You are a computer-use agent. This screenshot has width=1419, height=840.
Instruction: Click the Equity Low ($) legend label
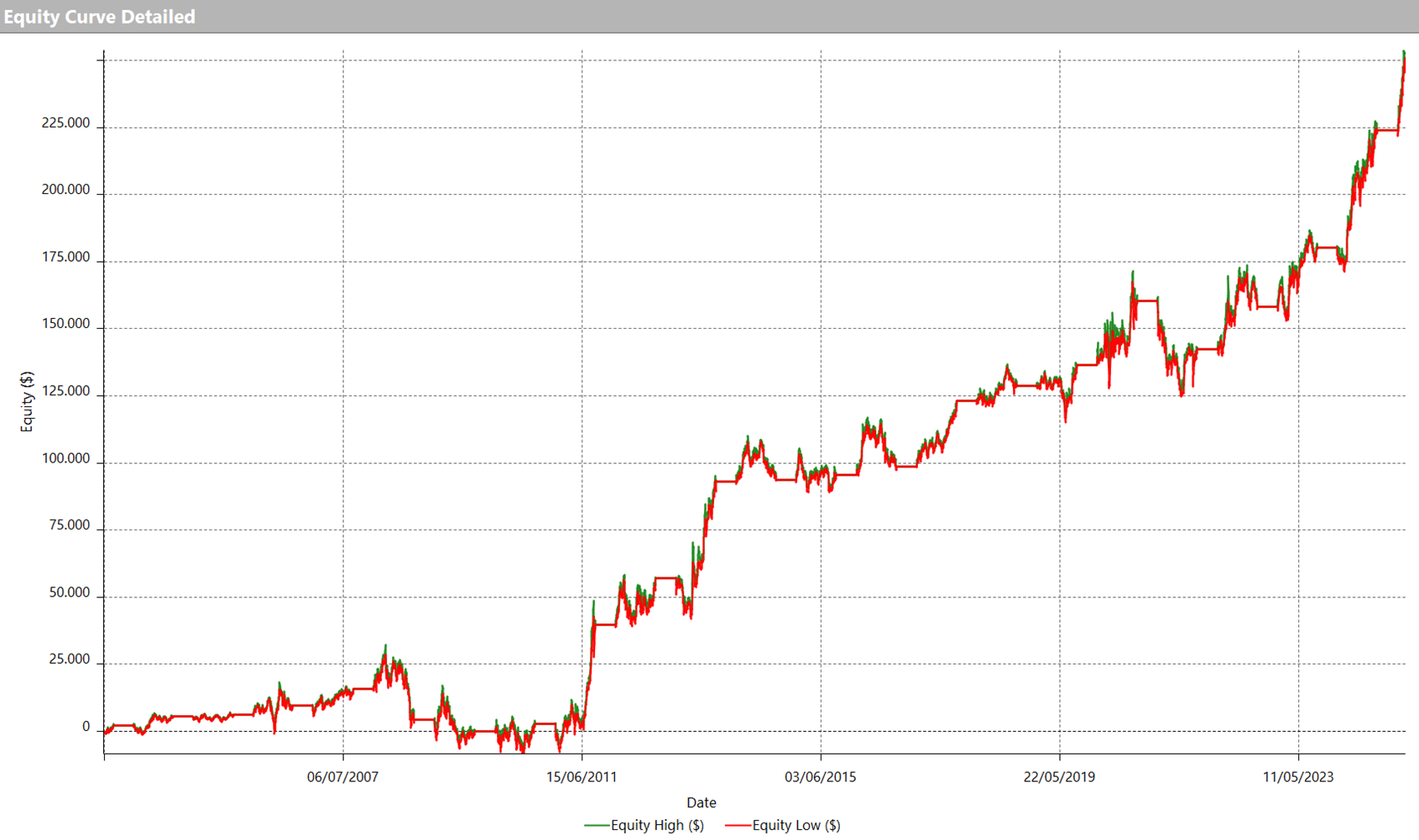click(796, 826)
